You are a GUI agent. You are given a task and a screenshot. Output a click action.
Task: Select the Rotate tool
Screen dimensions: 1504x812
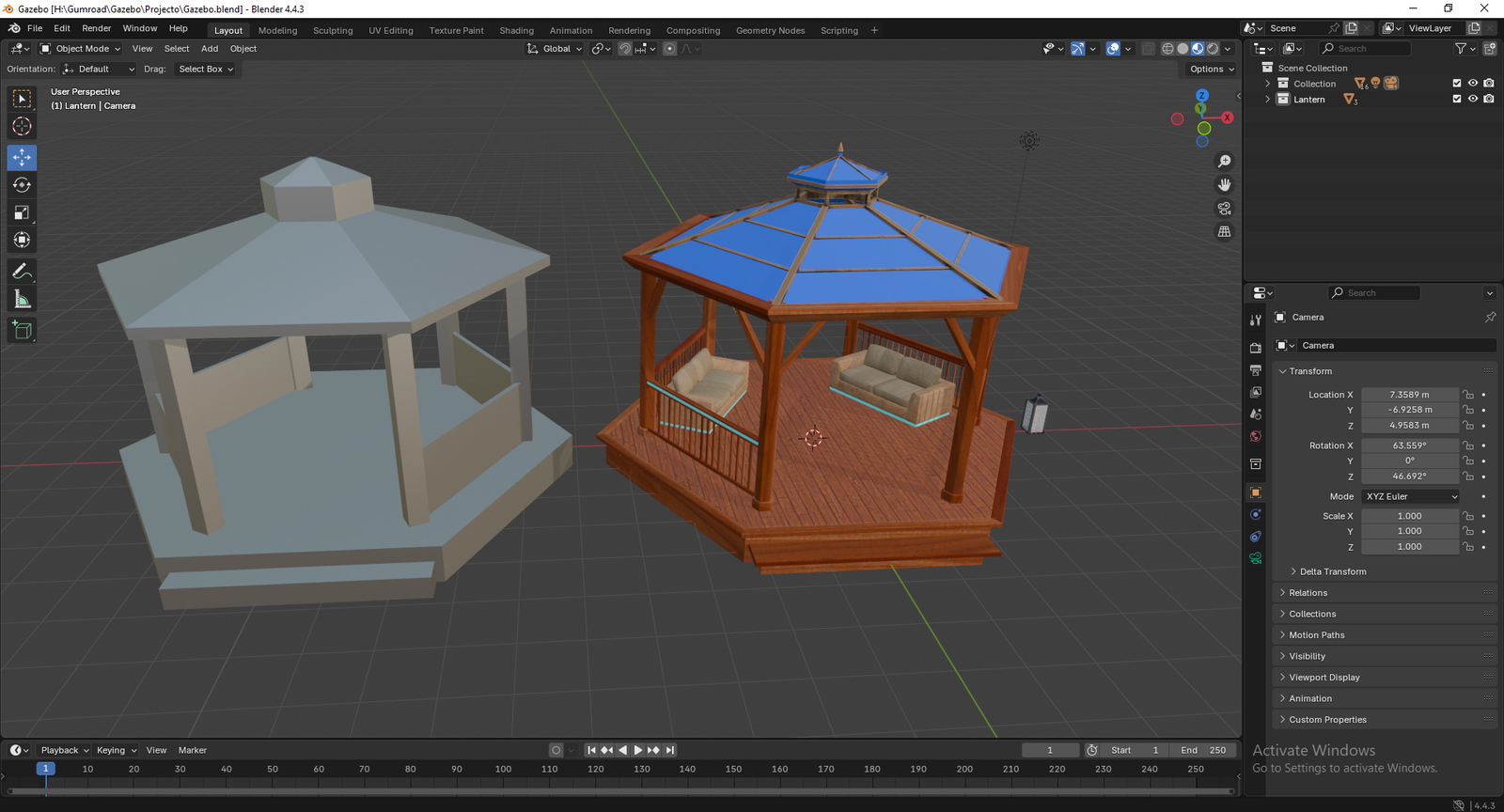click(x=22, y=185)
